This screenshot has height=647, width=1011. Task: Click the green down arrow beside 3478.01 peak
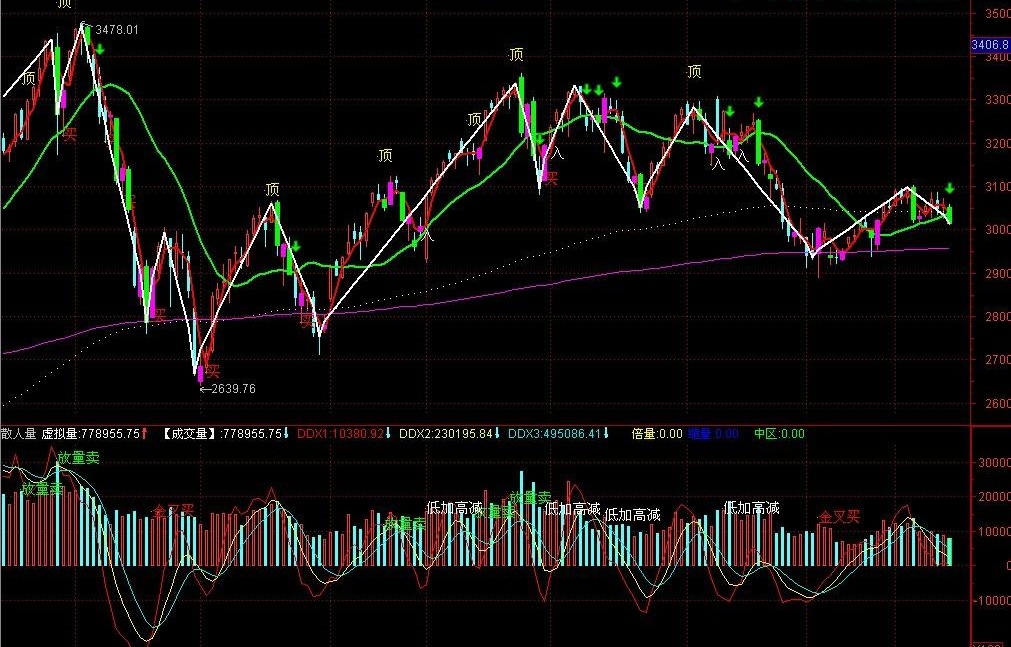click(99, 49)
